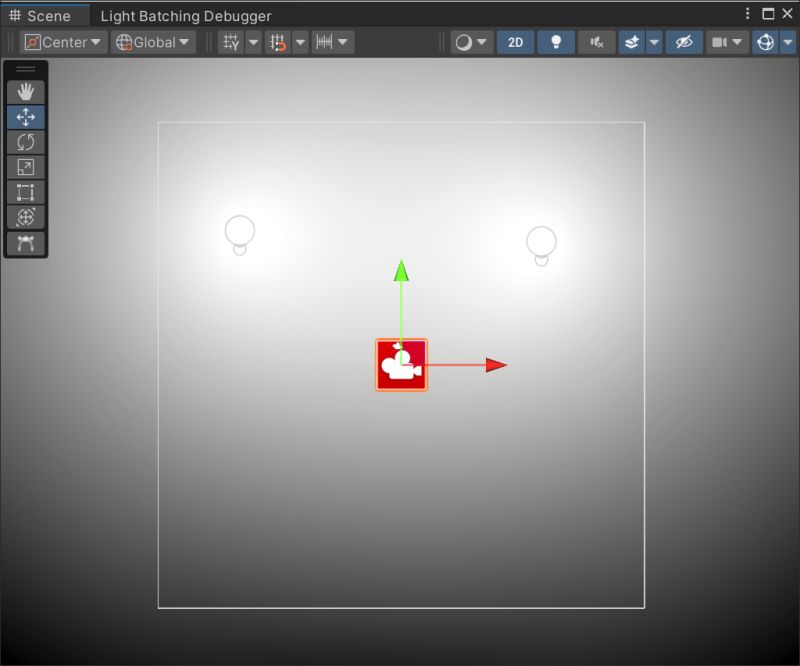Click the green Y-axis move arrow
The width and height of the screenshot is (800, 666).
pyautogui.click(x=402, y=271)
